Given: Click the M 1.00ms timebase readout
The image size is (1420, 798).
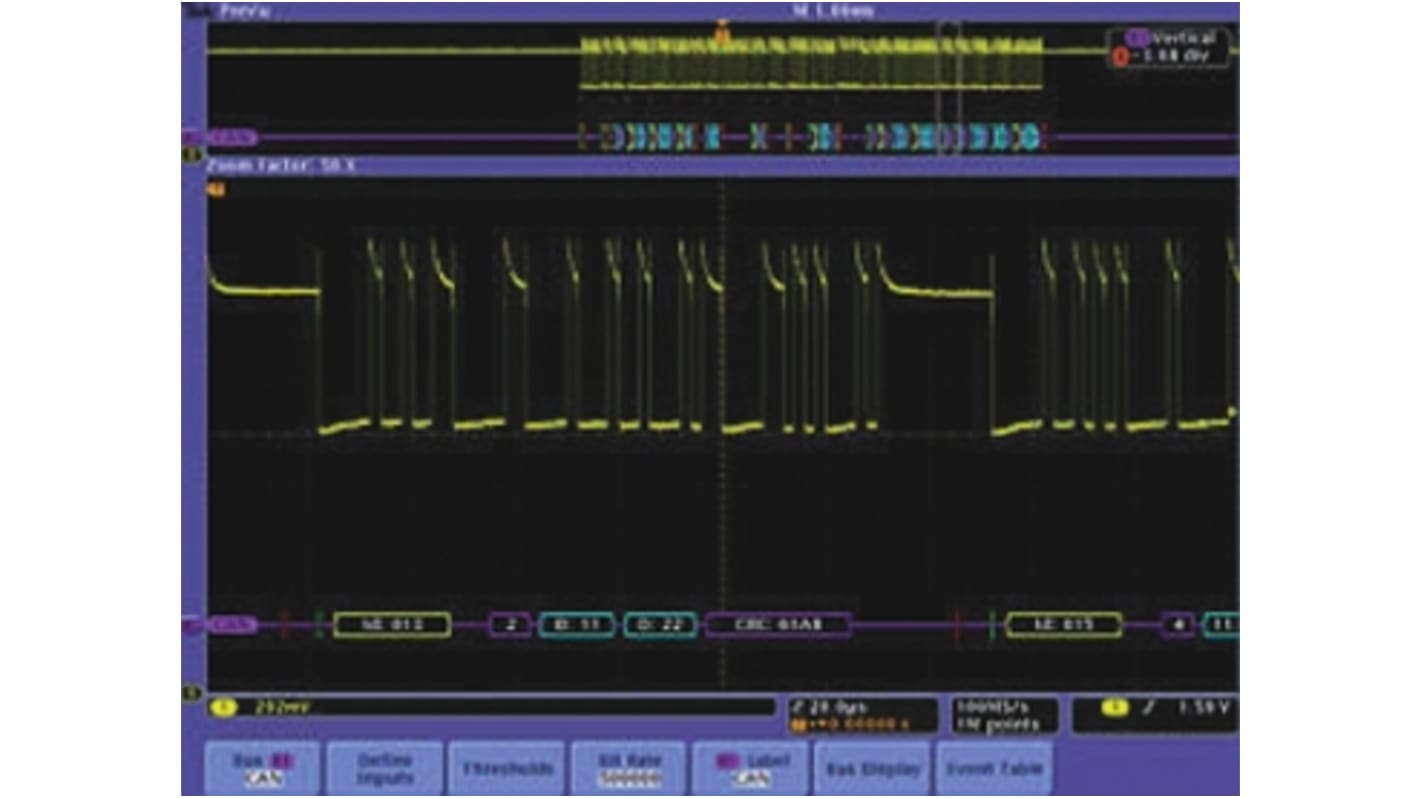Looking at the screenshot, I should point(831,11).
